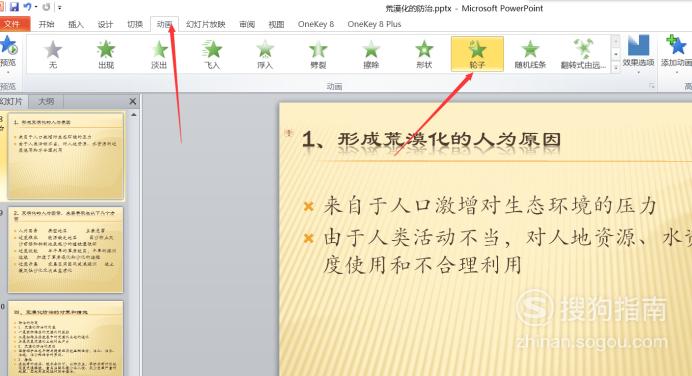This screenshot has height=376, width=692.
Task: Switch to the 视图 (View) tab
Action: 276,24
